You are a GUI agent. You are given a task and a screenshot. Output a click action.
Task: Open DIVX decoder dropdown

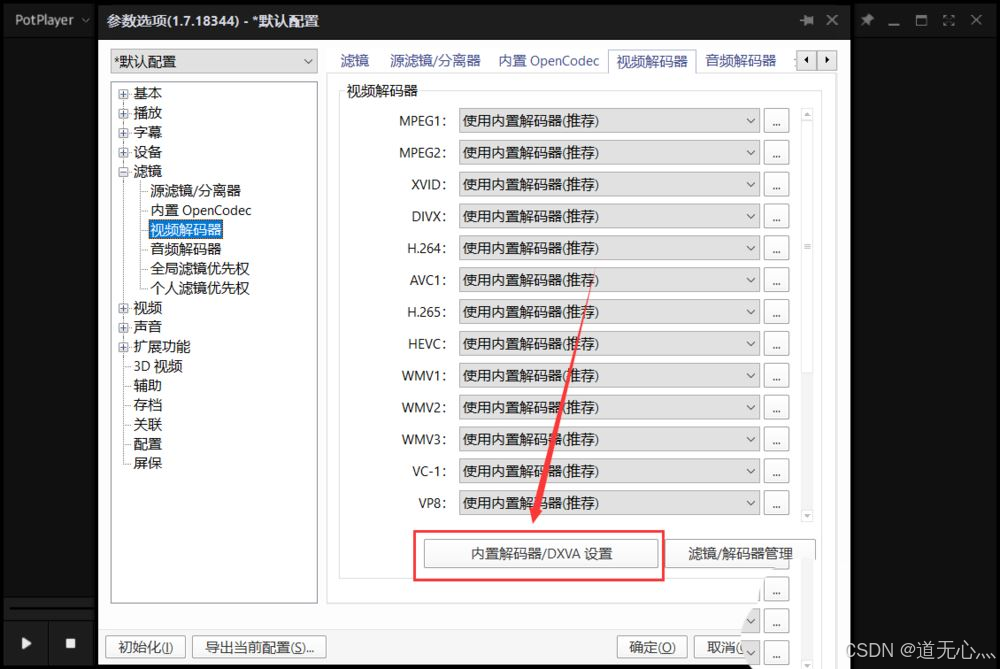[609, 216]
